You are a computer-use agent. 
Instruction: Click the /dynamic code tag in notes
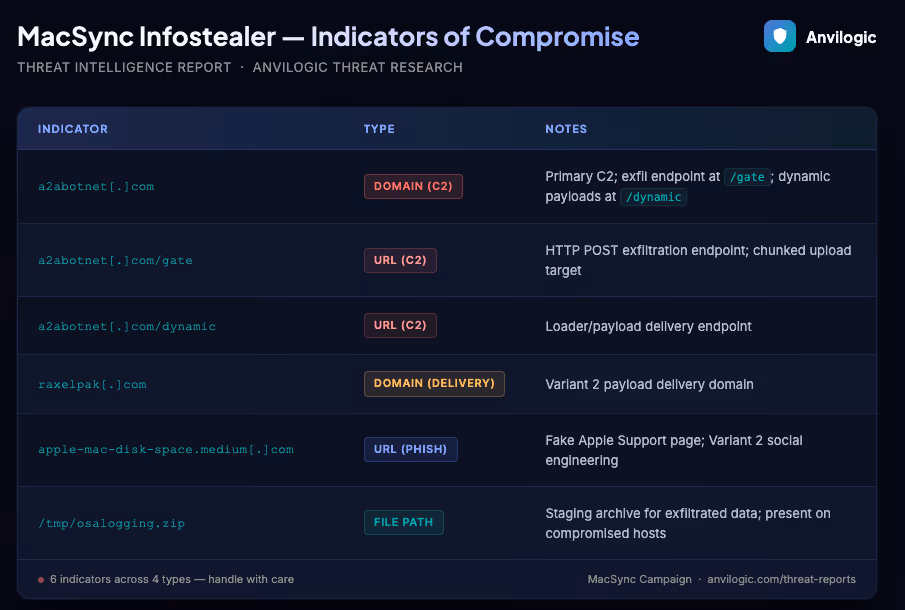[653, 197]
